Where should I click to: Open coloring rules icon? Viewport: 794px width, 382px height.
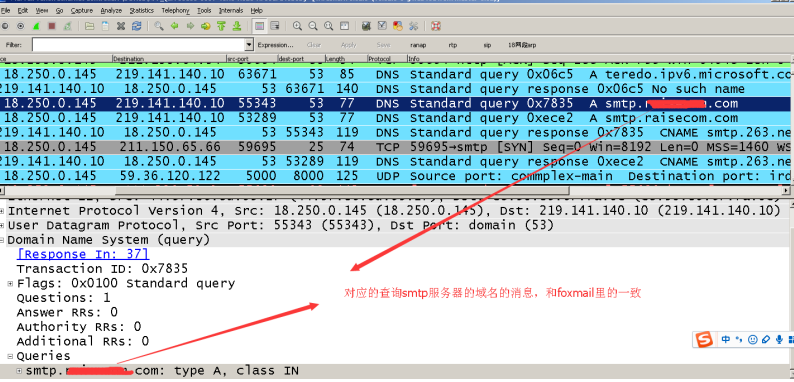pyautogui.click(x=398, y=26)
